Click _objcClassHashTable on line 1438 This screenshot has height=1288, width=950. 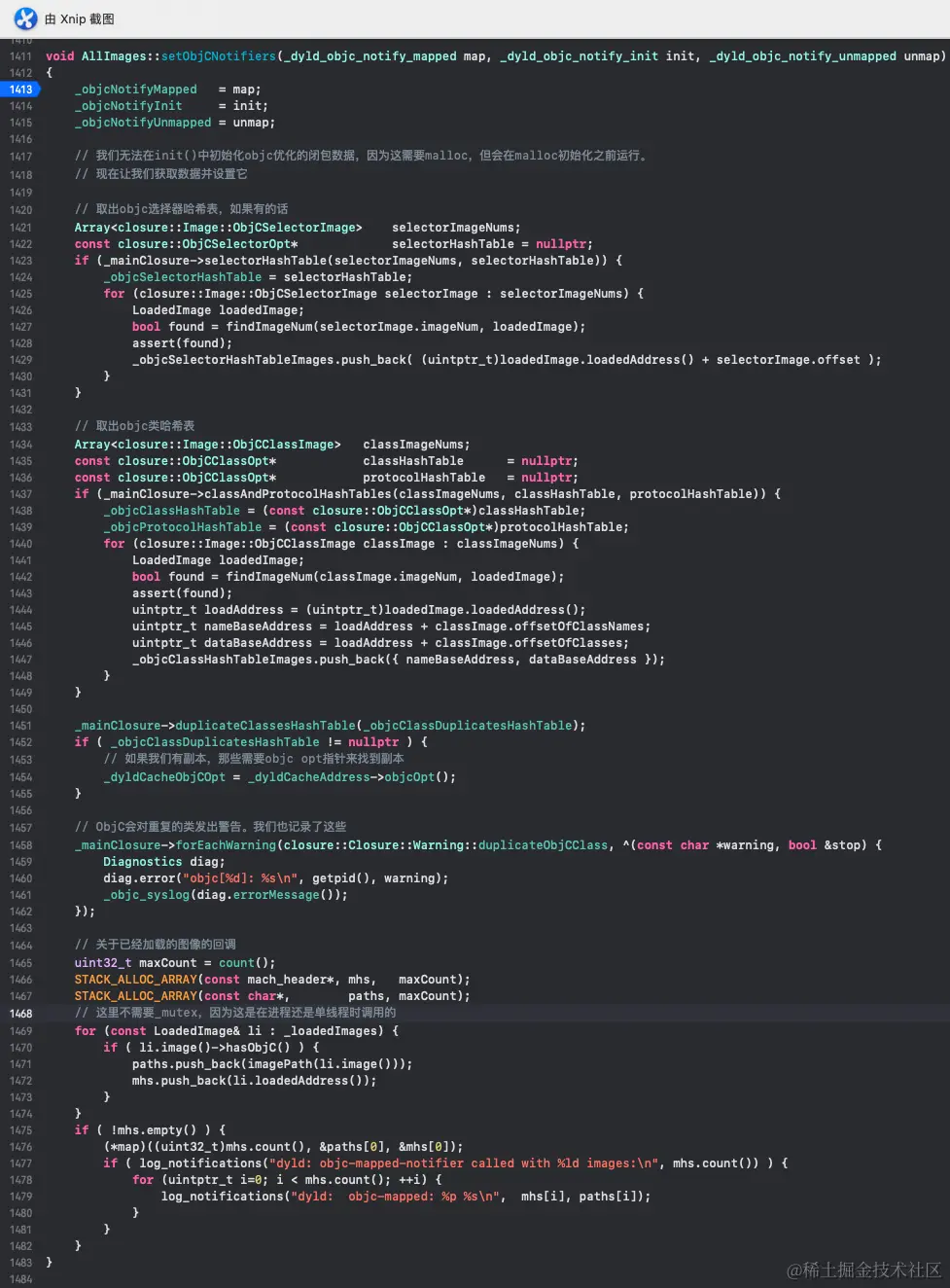172,511
